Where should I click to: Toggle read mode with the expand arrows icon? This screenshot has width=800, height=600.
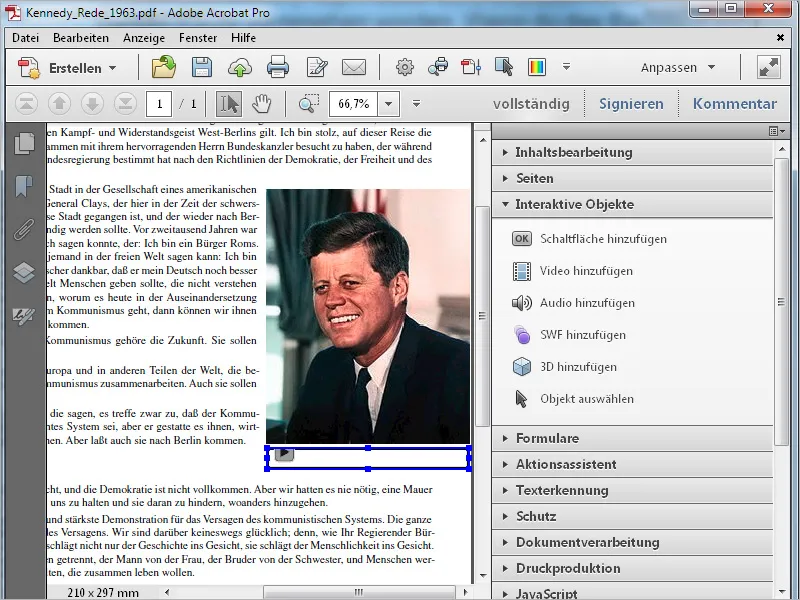(x=769, y=67)
